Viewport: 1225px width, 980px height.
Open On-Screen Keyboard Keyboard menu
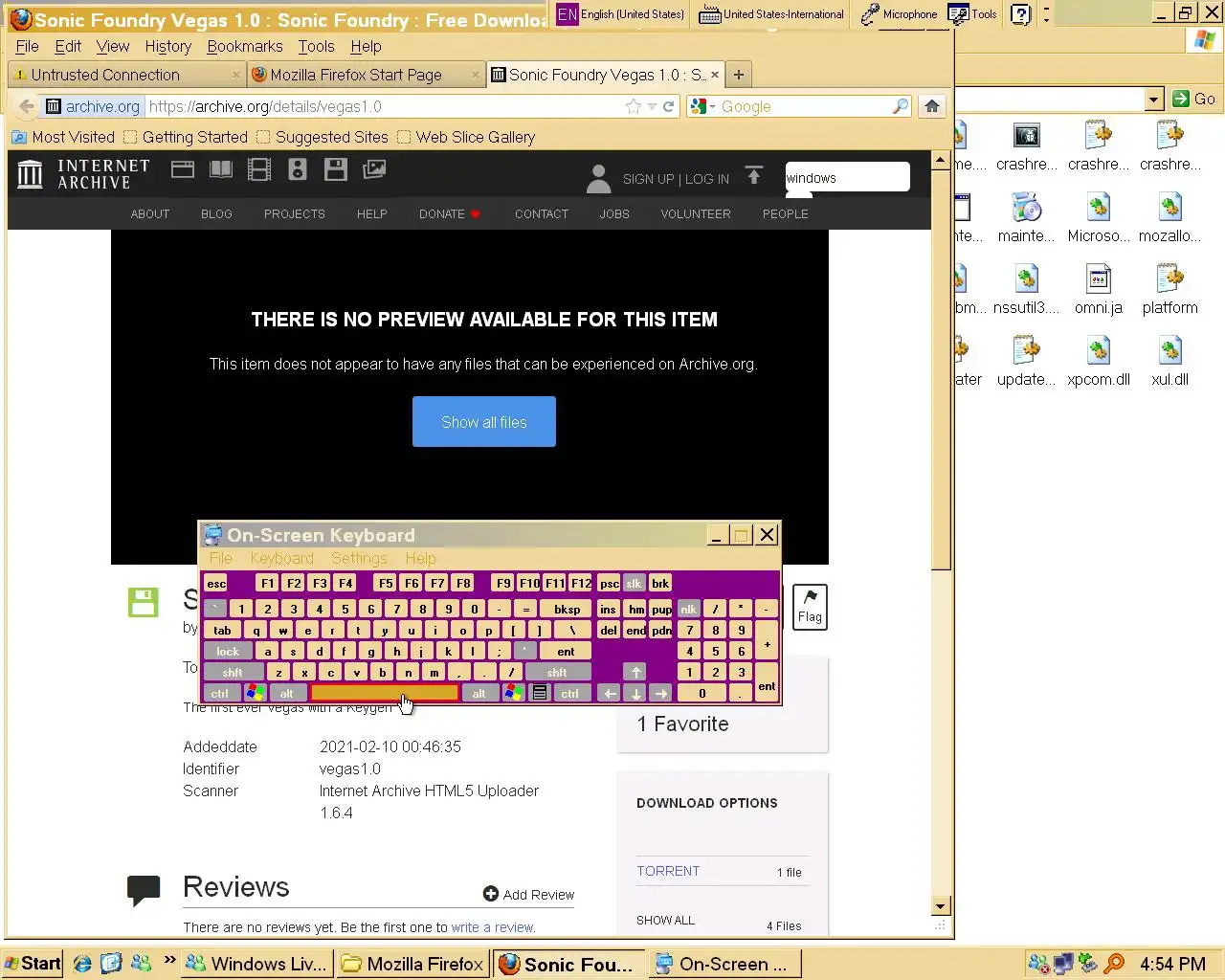281,559
